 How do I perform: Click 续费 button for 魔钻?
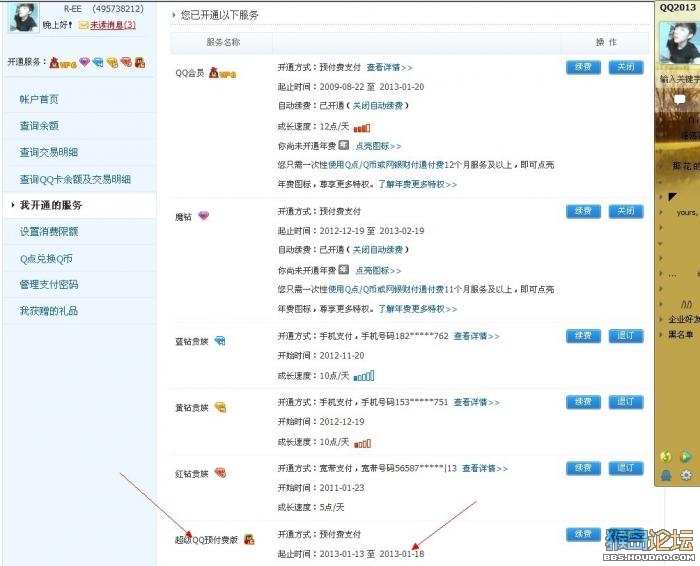583,211
